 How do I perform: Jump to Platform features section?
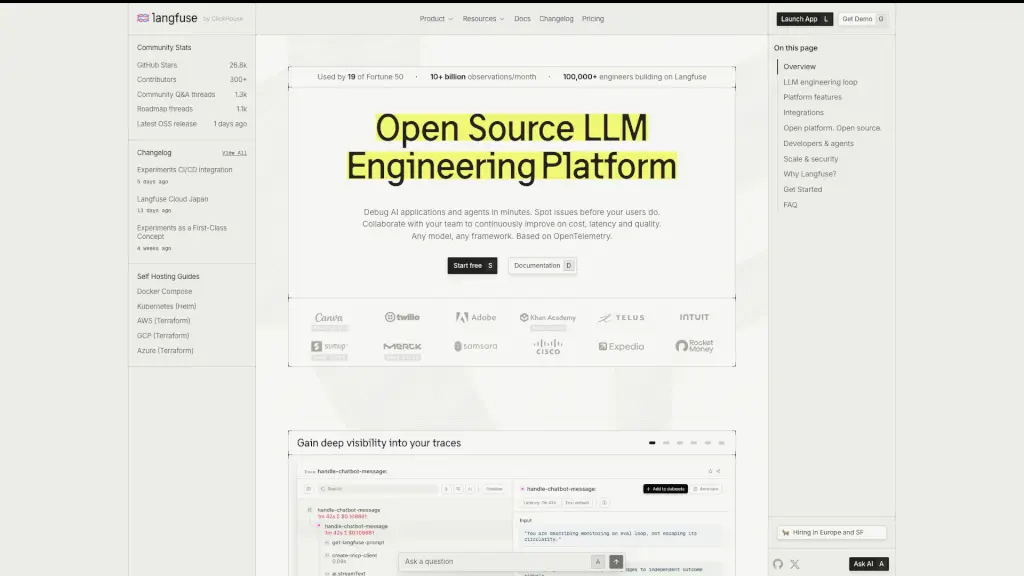pyautogui.click(x=812, y=97)
